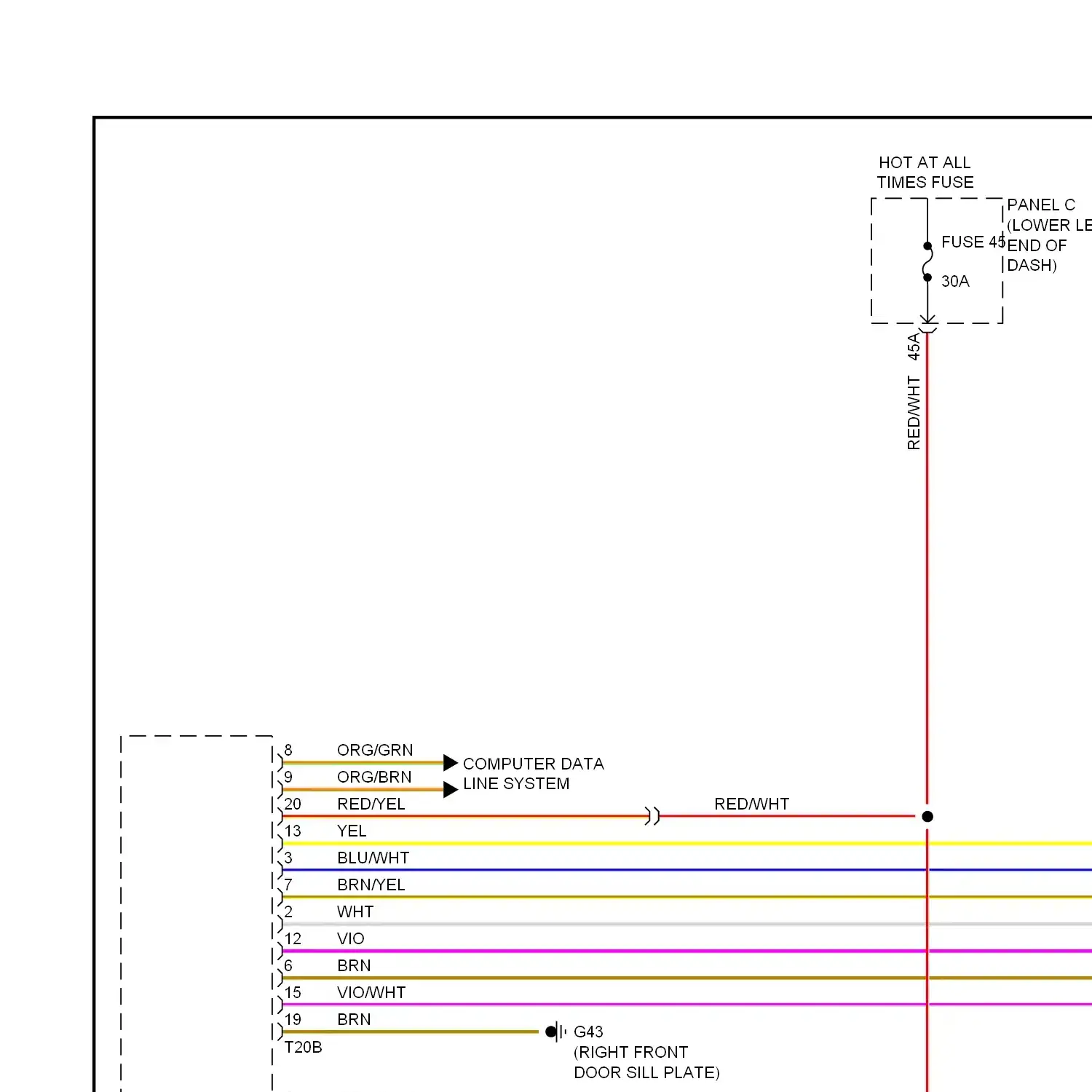Click the horizontal RED/WHT wire label
The image size is (1092, 1092).
pyautogui.click(x=751, y=804)
